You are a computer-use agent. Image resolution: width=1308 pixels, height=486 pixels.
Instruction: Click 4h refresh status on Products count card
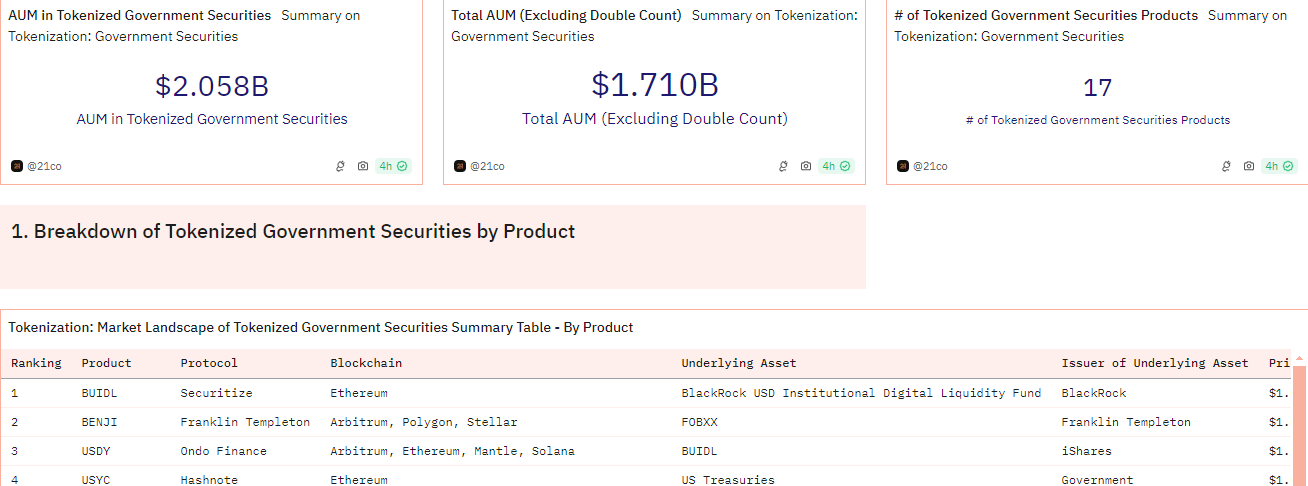(x=1279, y=166)
